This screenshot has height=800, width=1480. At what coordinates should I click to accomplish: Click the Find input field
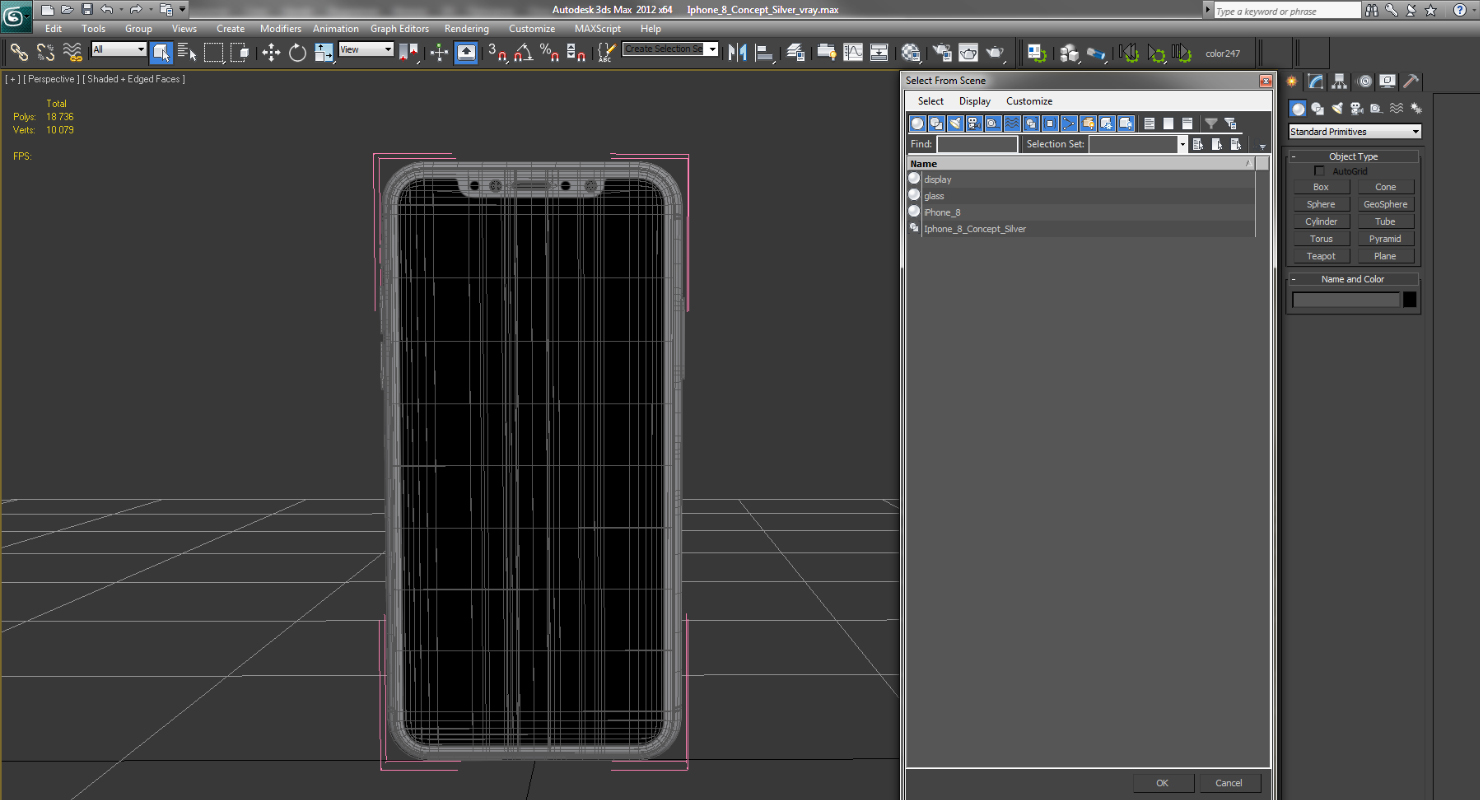tap(977, 144)
